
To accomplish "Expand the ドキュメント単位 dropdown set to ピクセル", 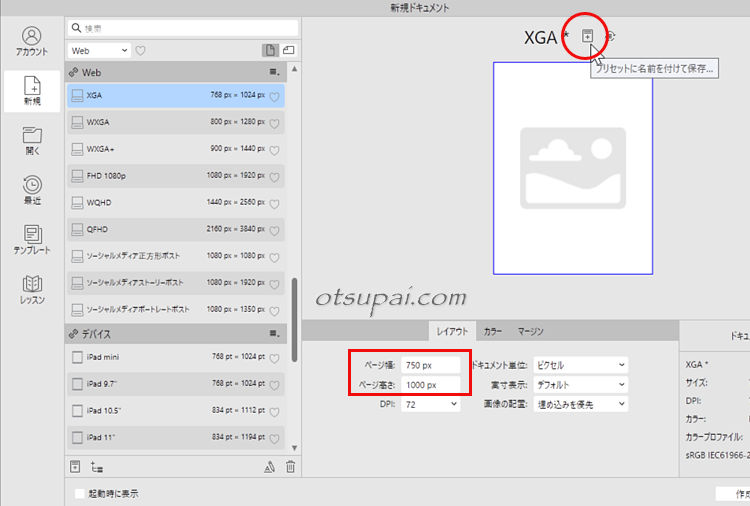I will point(580,365).
